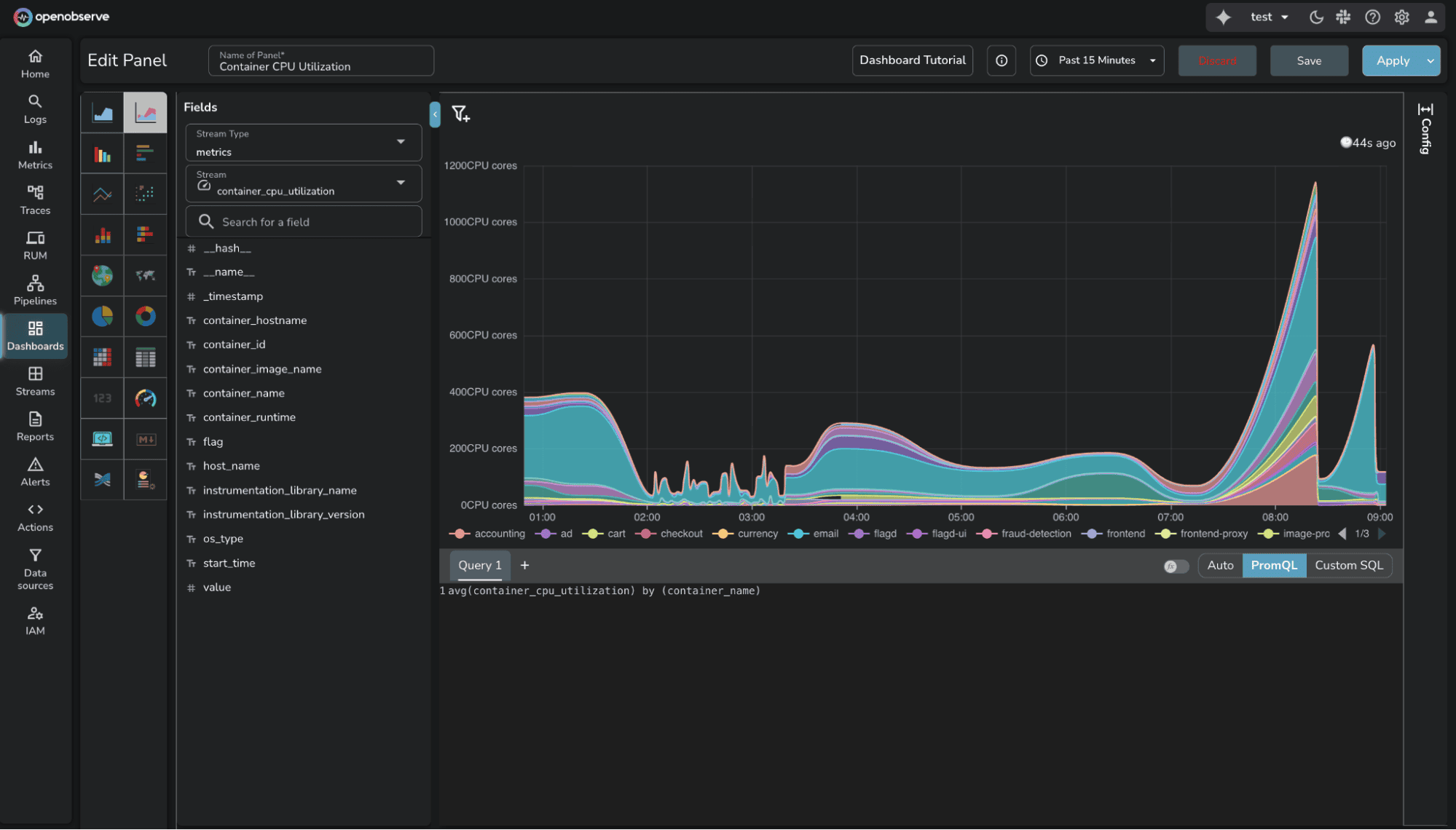The width and height of the screenshot is (1456, 830).
Task: Open the test organization dropdown
Action: (x=1267, y=17)
